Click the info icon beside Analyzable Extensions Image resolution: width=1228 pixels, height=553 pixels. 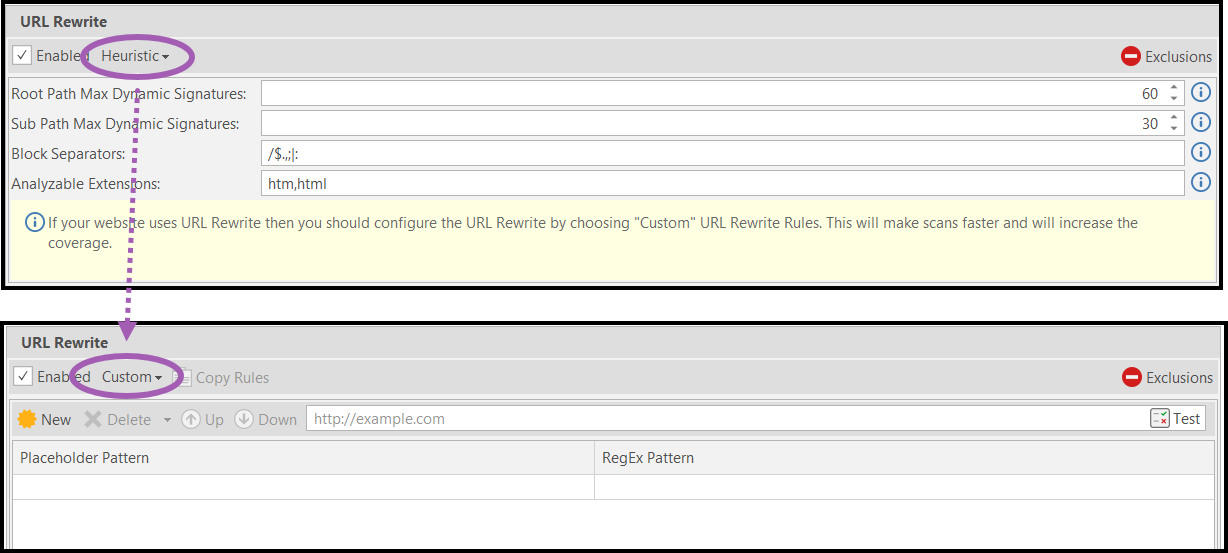point(1201,183)
